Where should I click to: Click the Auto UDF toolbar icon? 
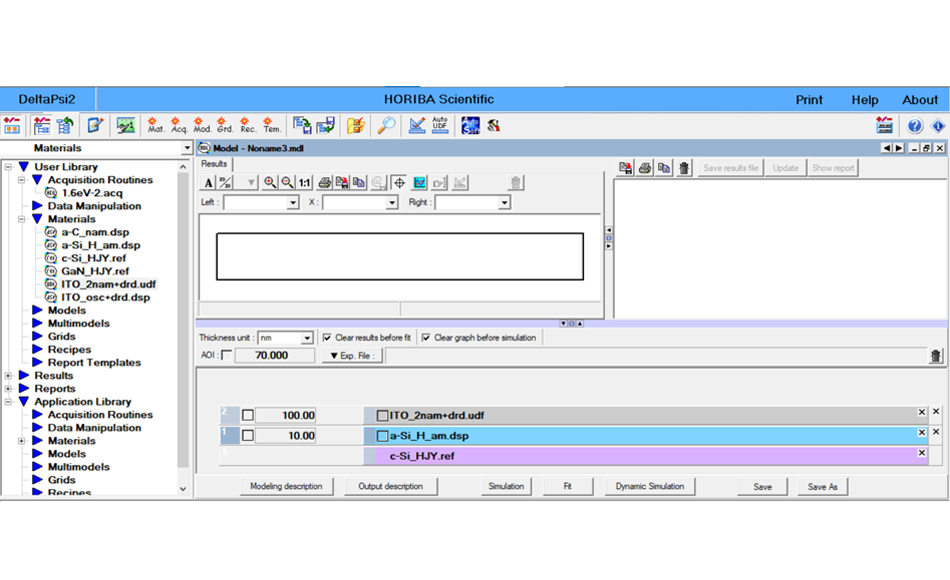(x=440, y=125)
